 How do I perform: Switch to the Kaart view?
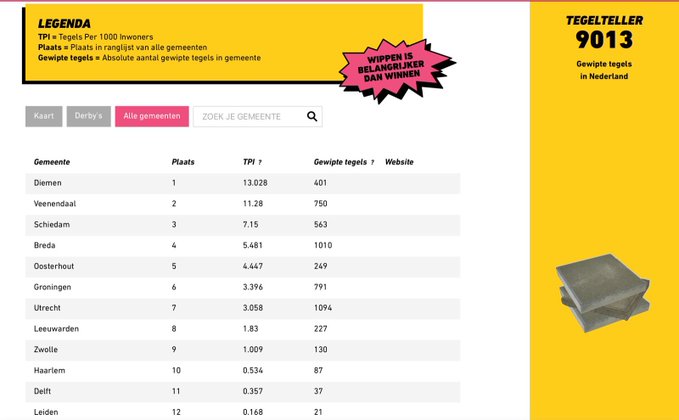(x=44, y=117)
